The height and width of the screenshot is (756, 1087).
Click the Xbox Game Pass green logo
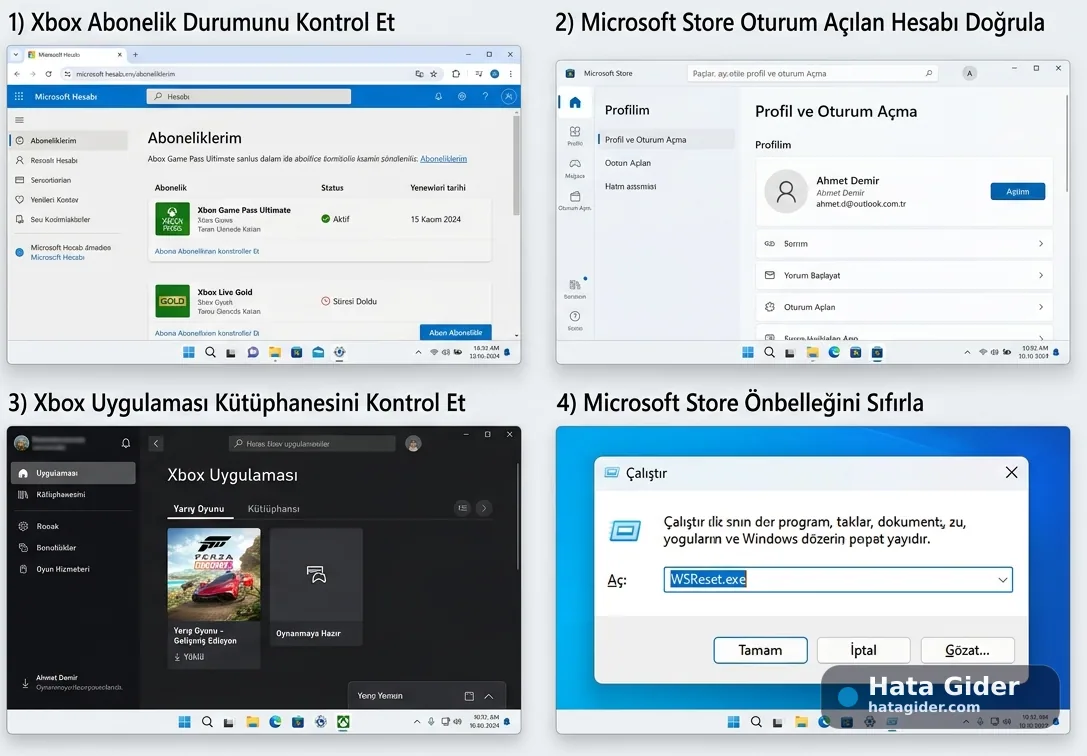pyautogui.click(x=172, y=220)
